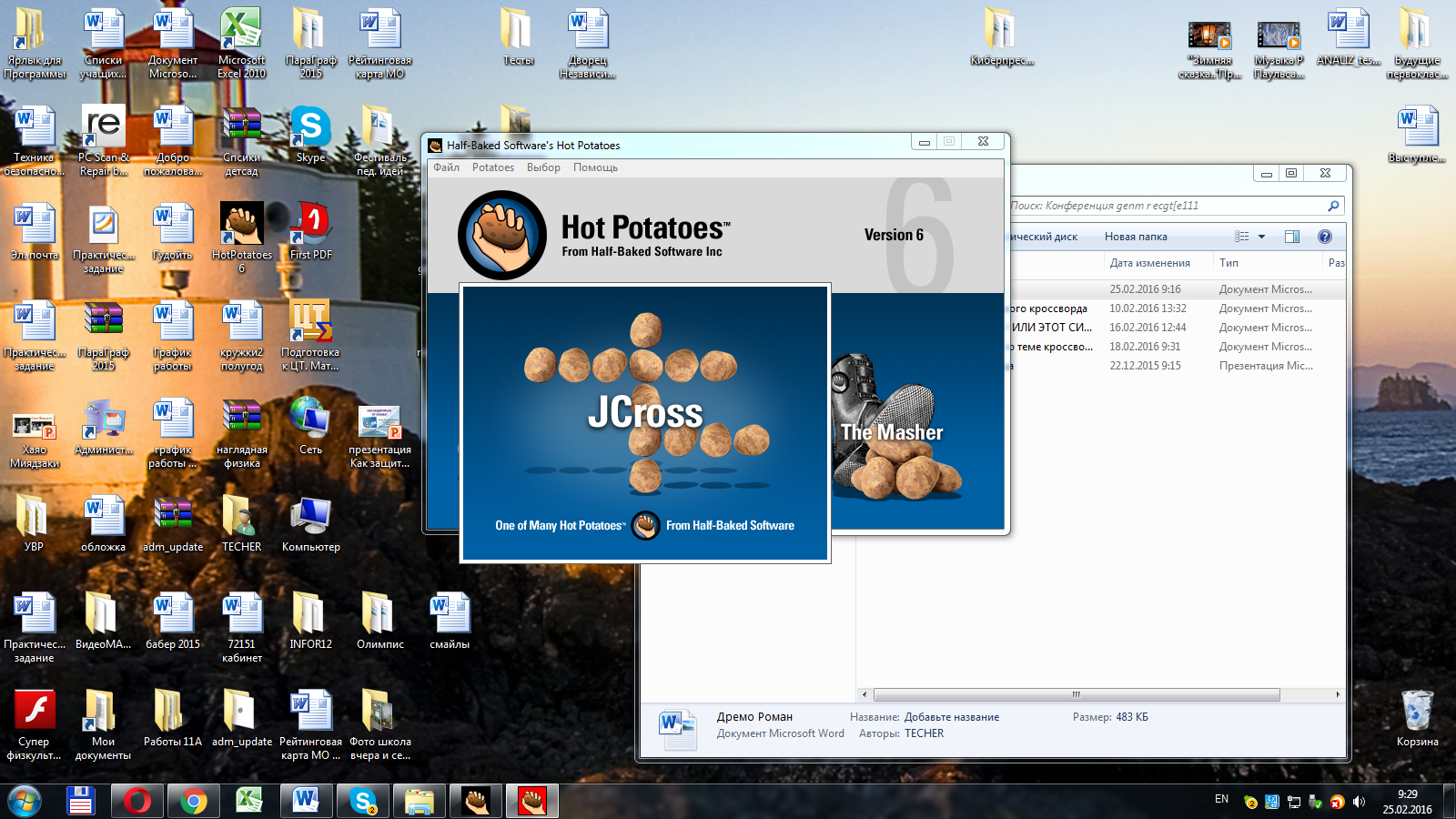Click Добавьте название in details pane

tap(952, 717)
